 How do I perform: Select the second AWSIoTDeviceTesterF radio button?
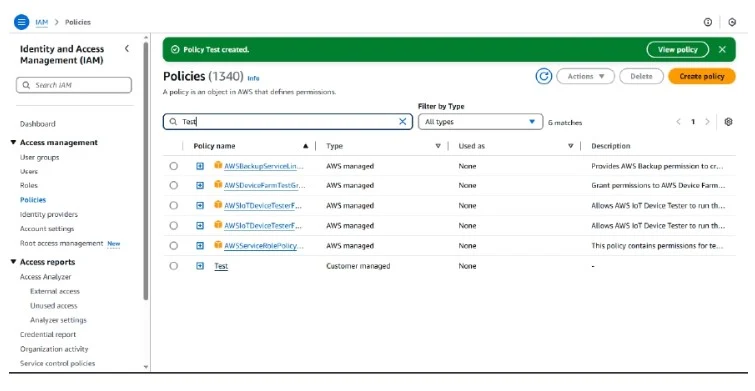(x=173, y=225)
